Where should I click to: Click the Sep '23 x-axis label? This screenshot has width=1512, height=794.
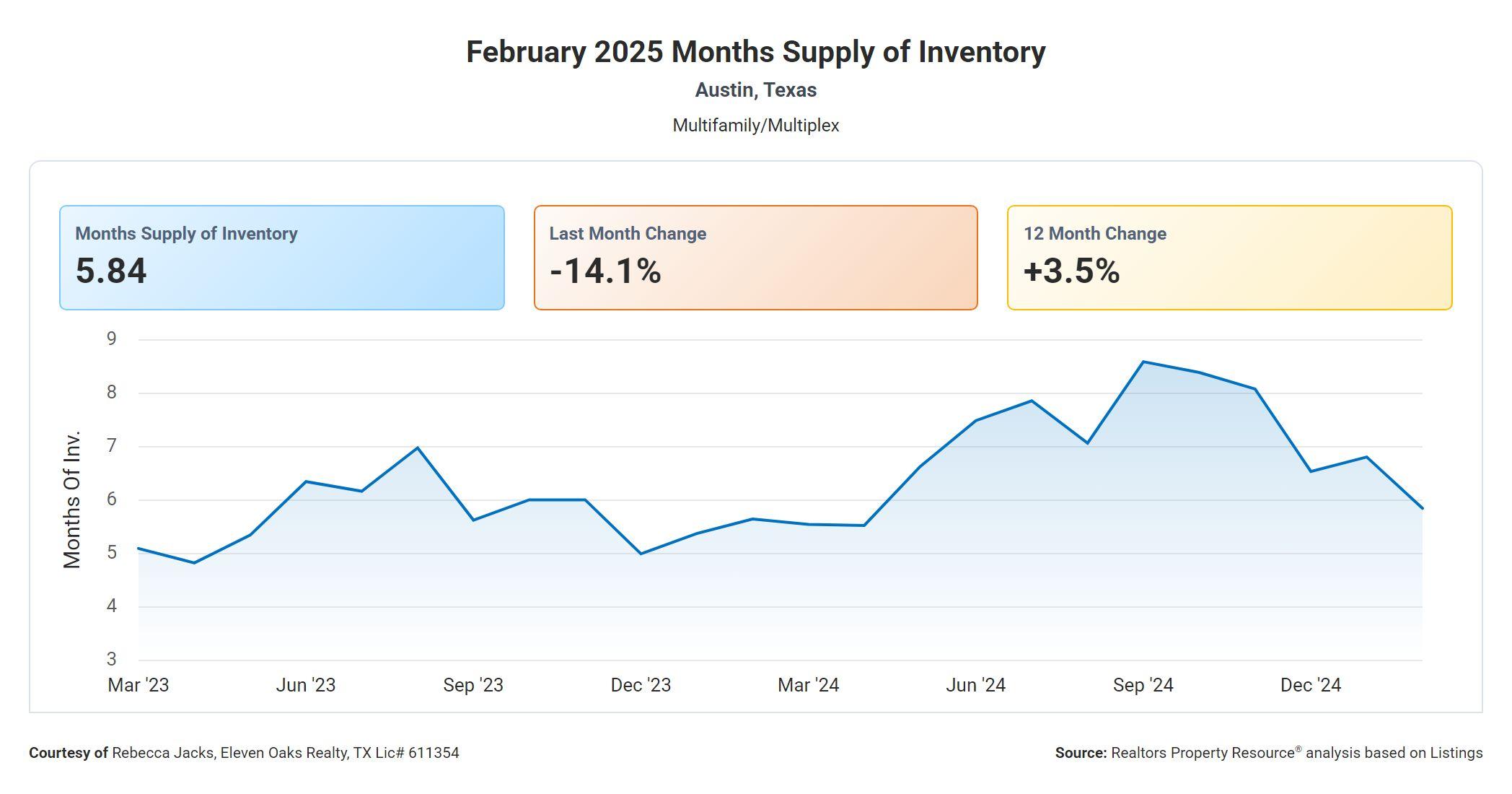pos(473,685)
